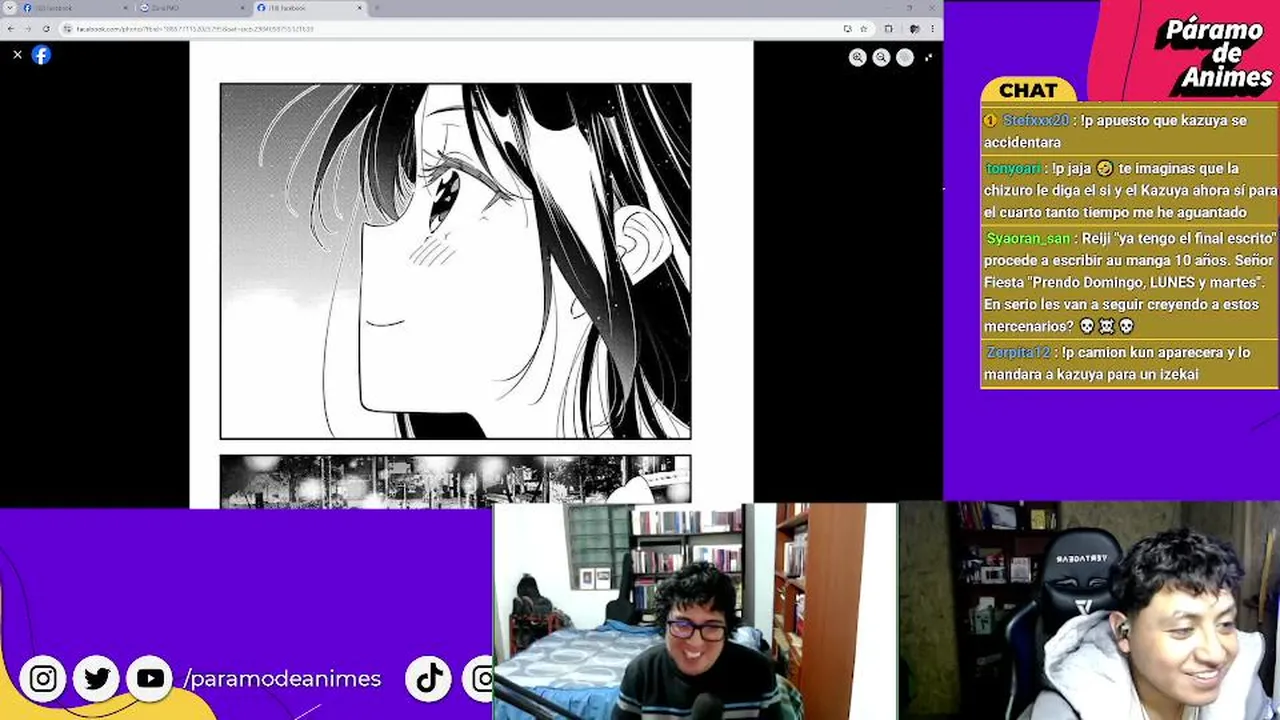Open the browser extensions icon
Screen dimensions: 1280x720
click(x=888, y=29)
